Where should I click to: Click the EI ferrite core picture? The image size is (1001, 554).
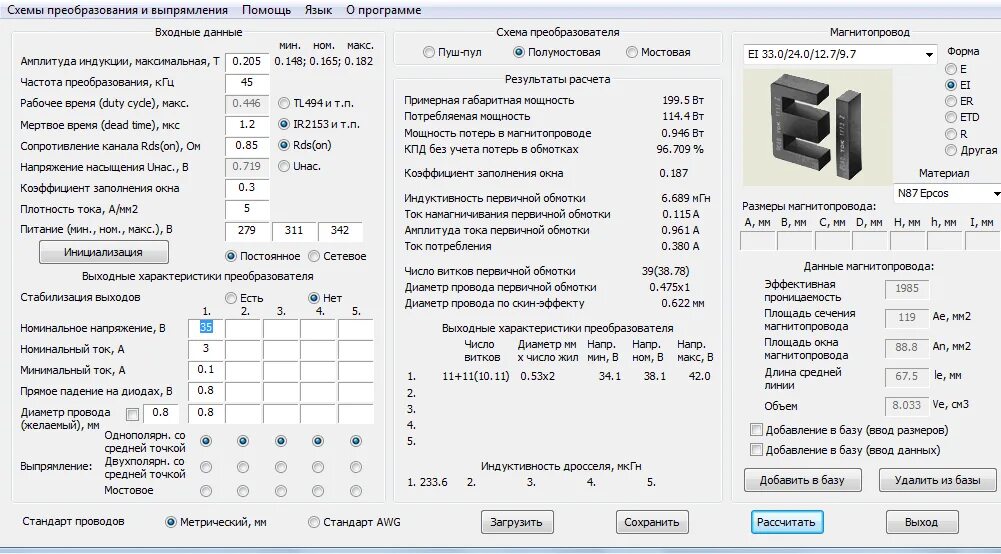click(x=818, y=128)
